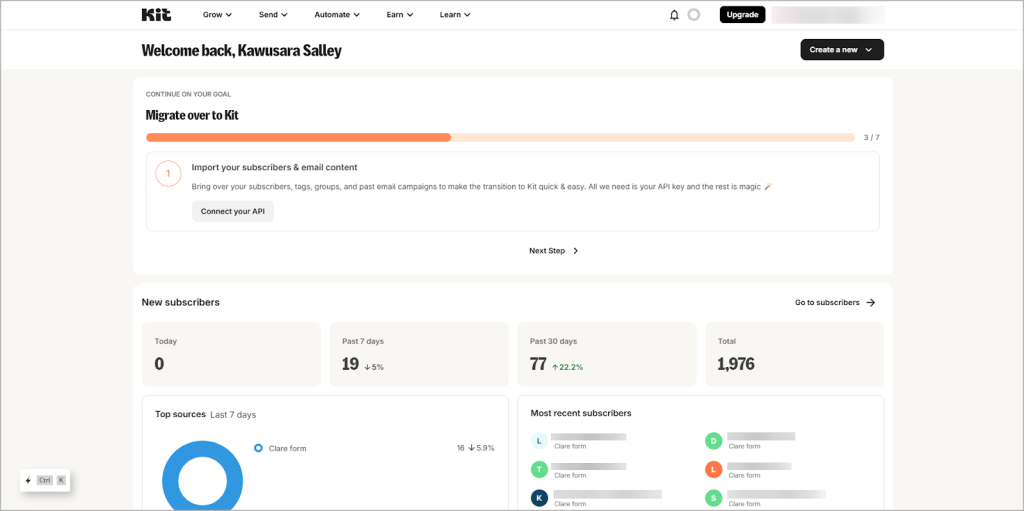Click the Upgrade button

(x=742, y=15)
